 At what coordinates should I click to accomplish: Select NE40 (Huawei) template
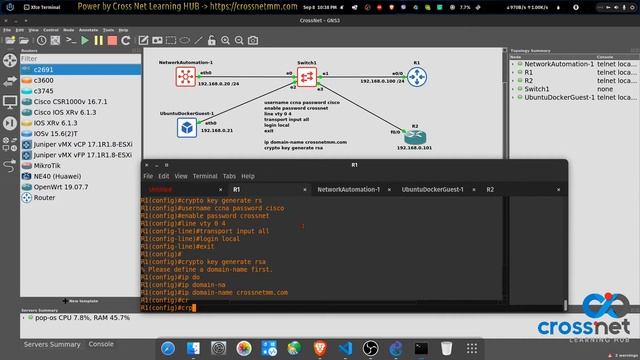[x=80, y=176]
